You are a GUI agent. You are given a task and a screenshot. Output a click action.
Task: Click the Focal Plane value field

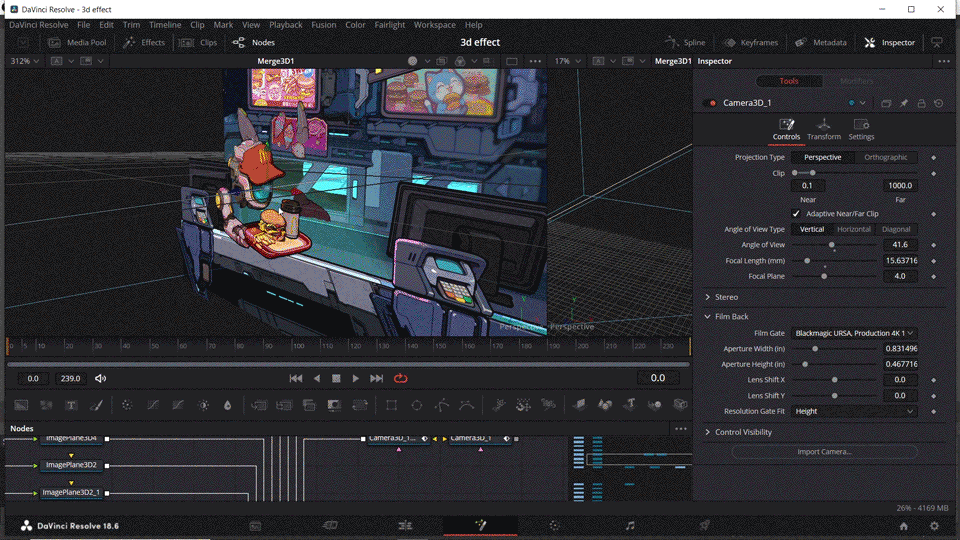coord(900,276)
